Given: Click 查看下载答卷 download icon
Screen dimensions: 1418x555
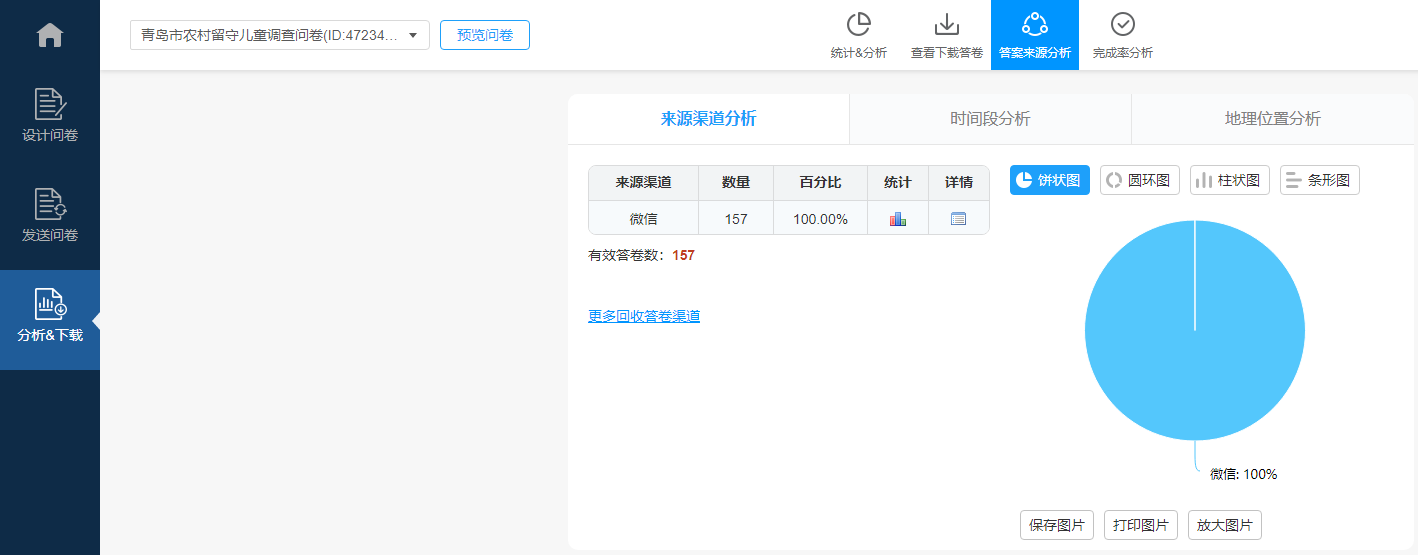Looking at the screenshot, I should pos(946,35).
